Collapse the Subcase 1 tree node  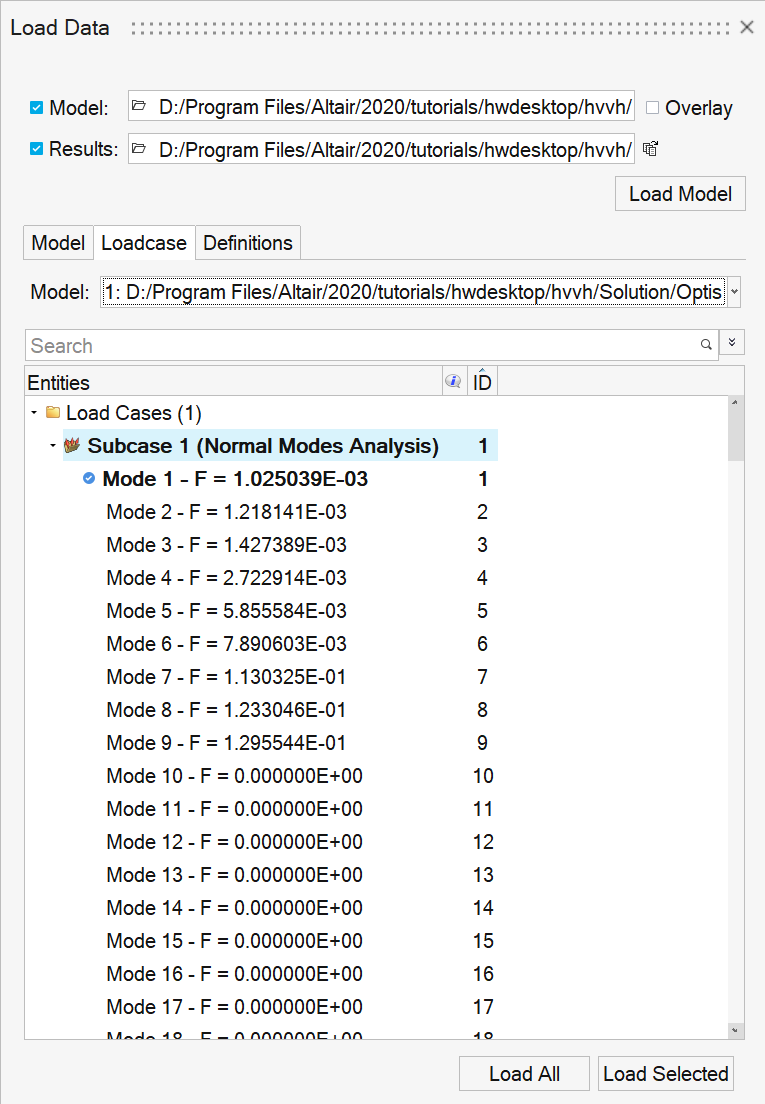(52, 446)
